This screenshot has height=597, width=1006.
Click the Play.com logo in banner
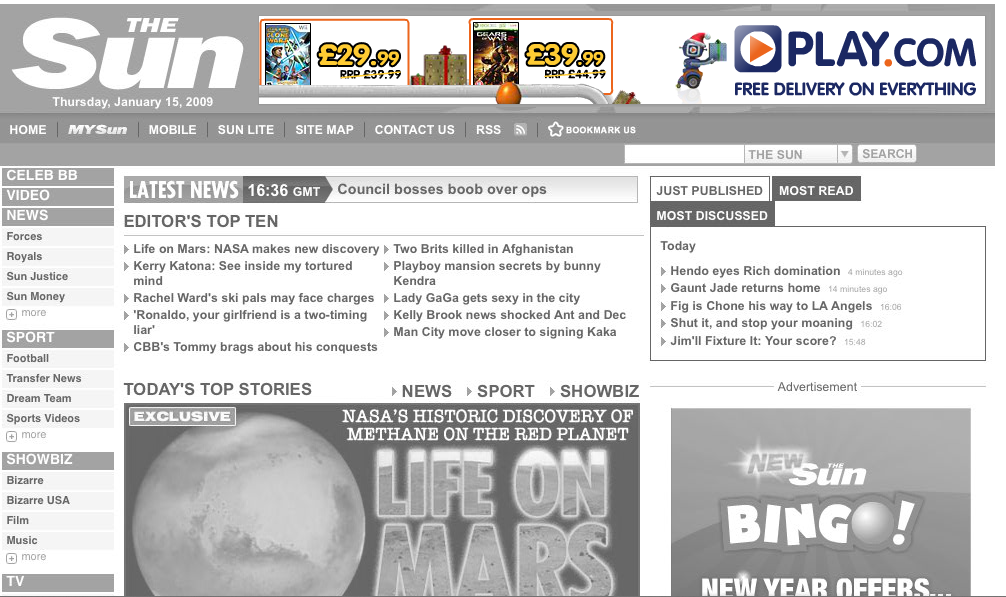pyautogui.click(x=855, y=50)
